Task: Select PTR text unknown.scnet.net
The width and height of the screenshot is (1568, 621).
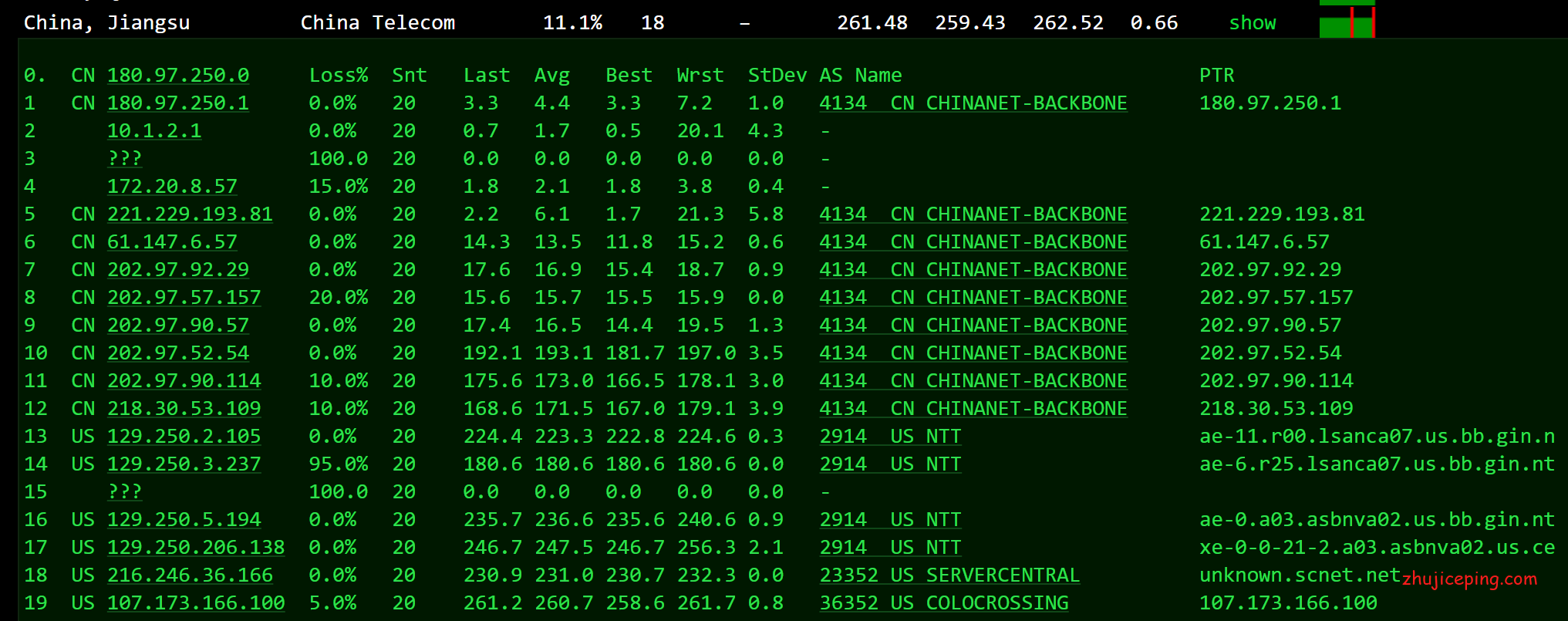Action: pos(1300,575)
